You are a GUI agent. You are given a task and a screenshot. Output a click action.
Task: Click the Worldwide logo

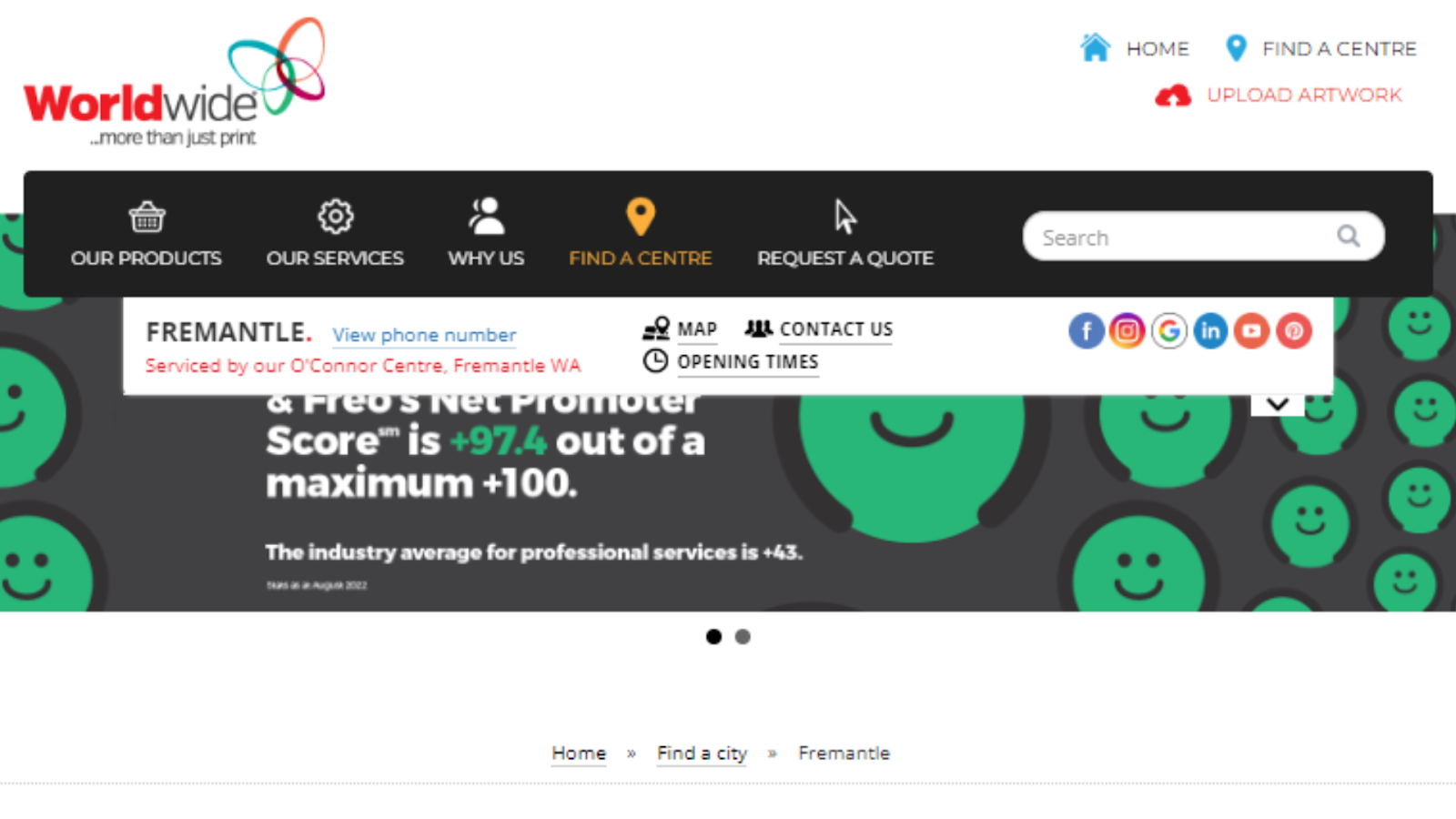[174, 83]
